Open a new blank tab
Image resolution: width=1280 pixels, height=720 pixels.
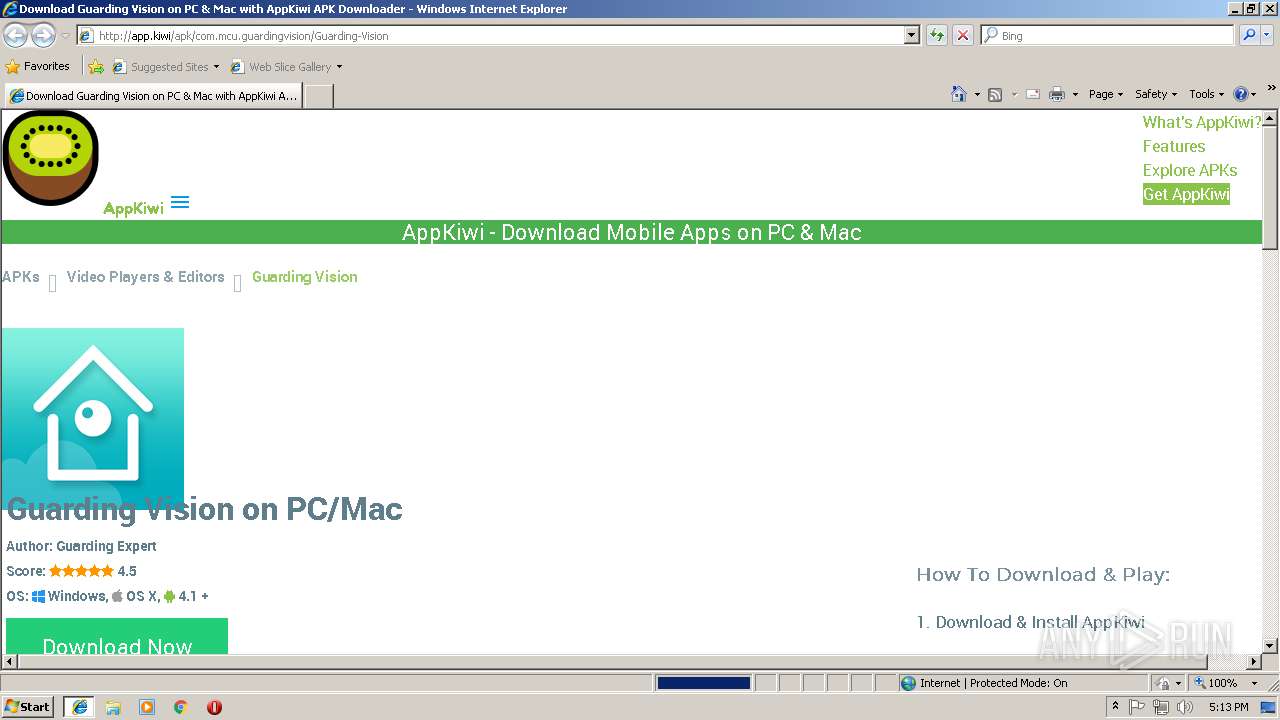(318, 96)
